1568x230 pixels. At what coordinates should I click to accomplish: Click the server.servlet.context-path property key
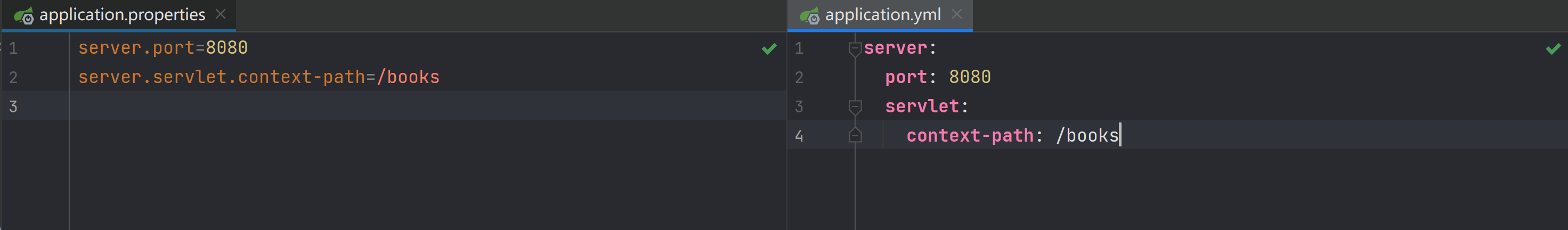[x=222, y=77]
